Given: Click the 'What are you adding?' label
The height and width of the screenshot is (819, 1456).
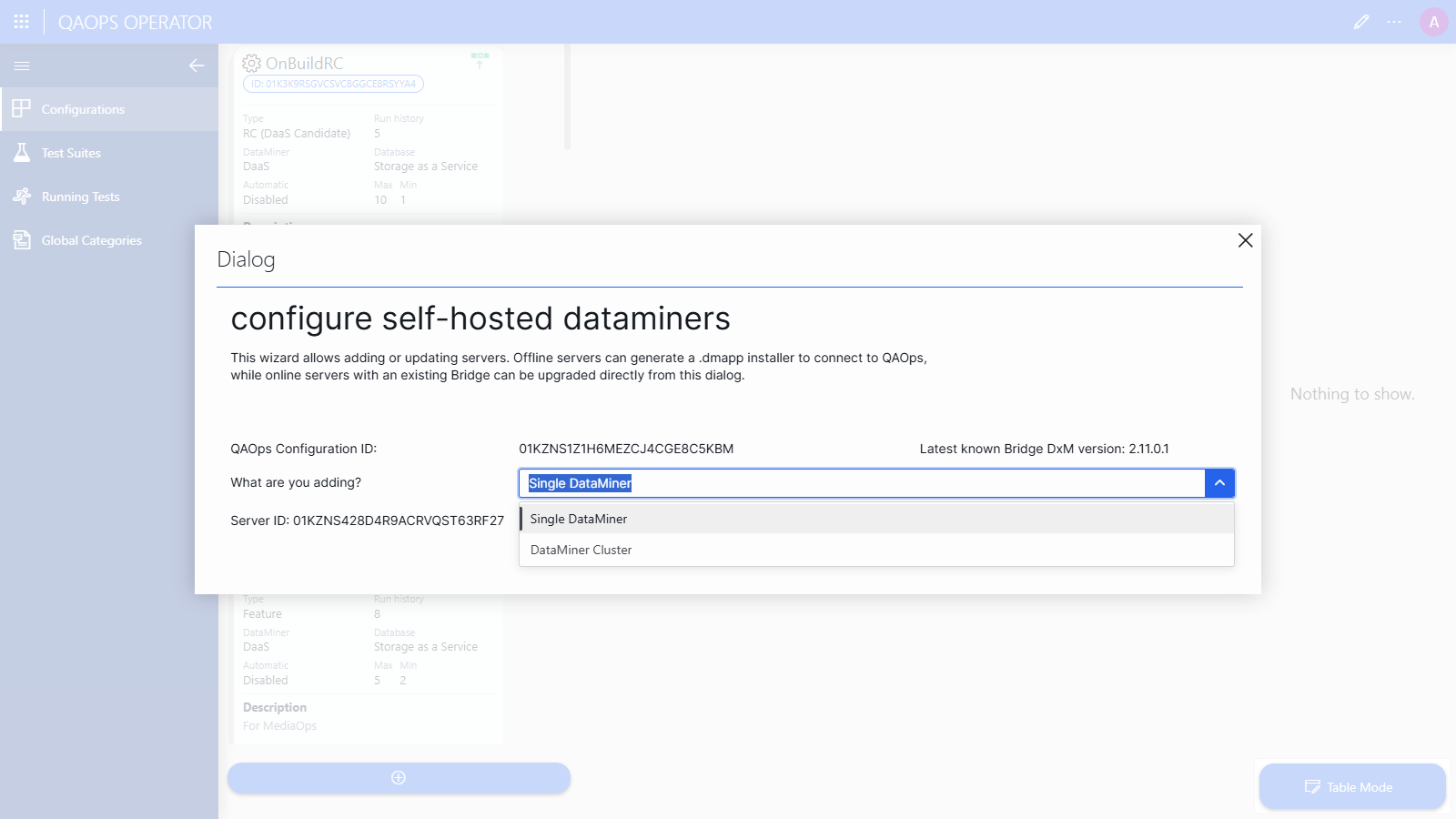Looking at the screenshot, I should pos(296,482).
